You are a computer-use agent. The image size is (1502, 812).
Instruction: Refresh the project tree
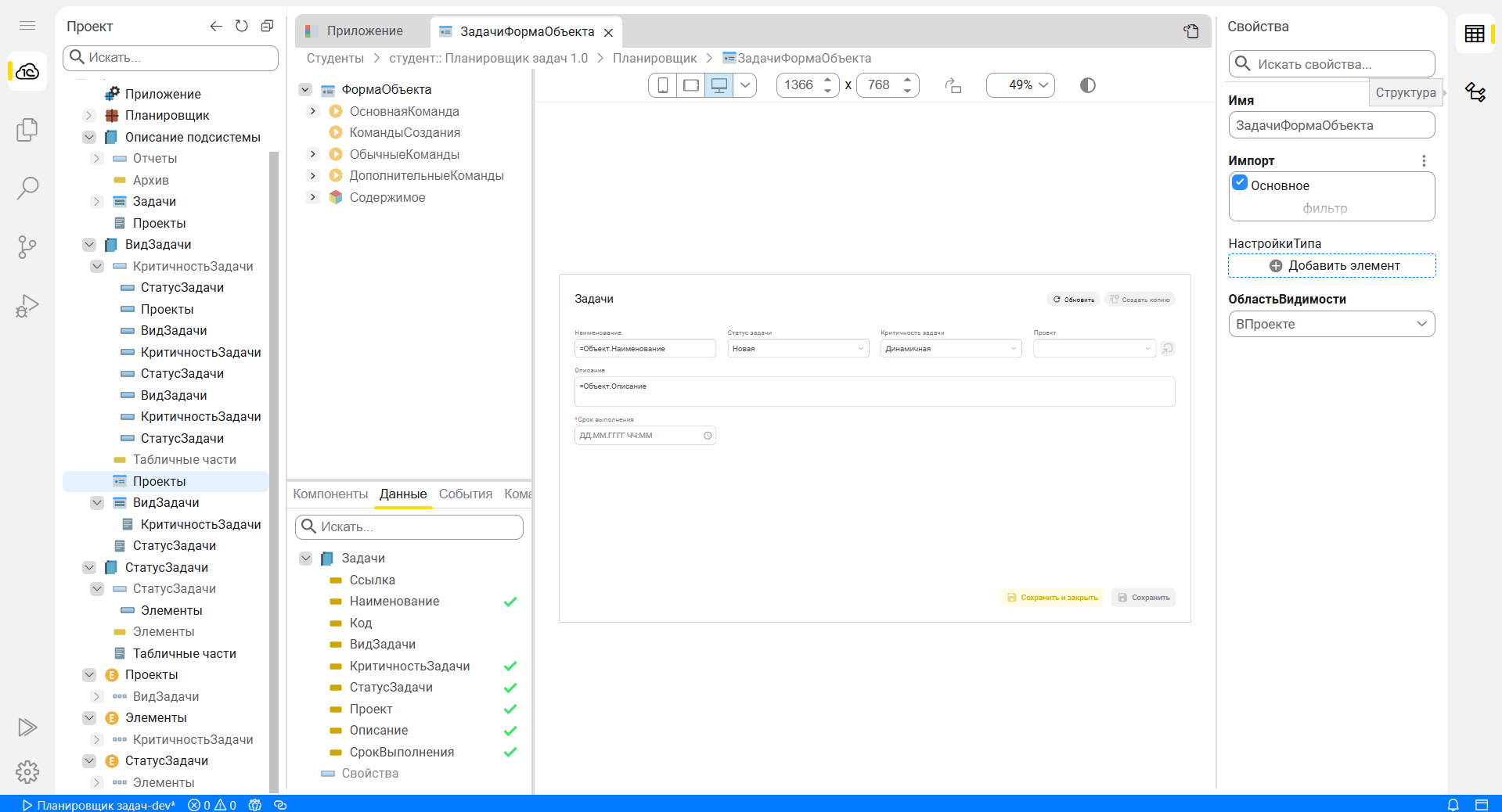242,26
